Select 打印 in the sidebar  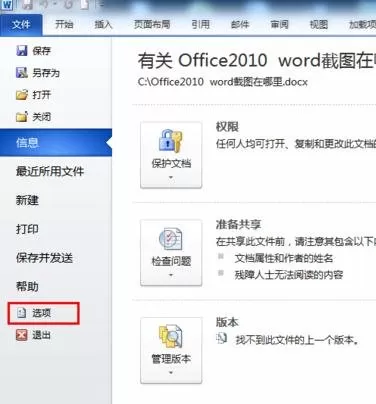point(27,229)
